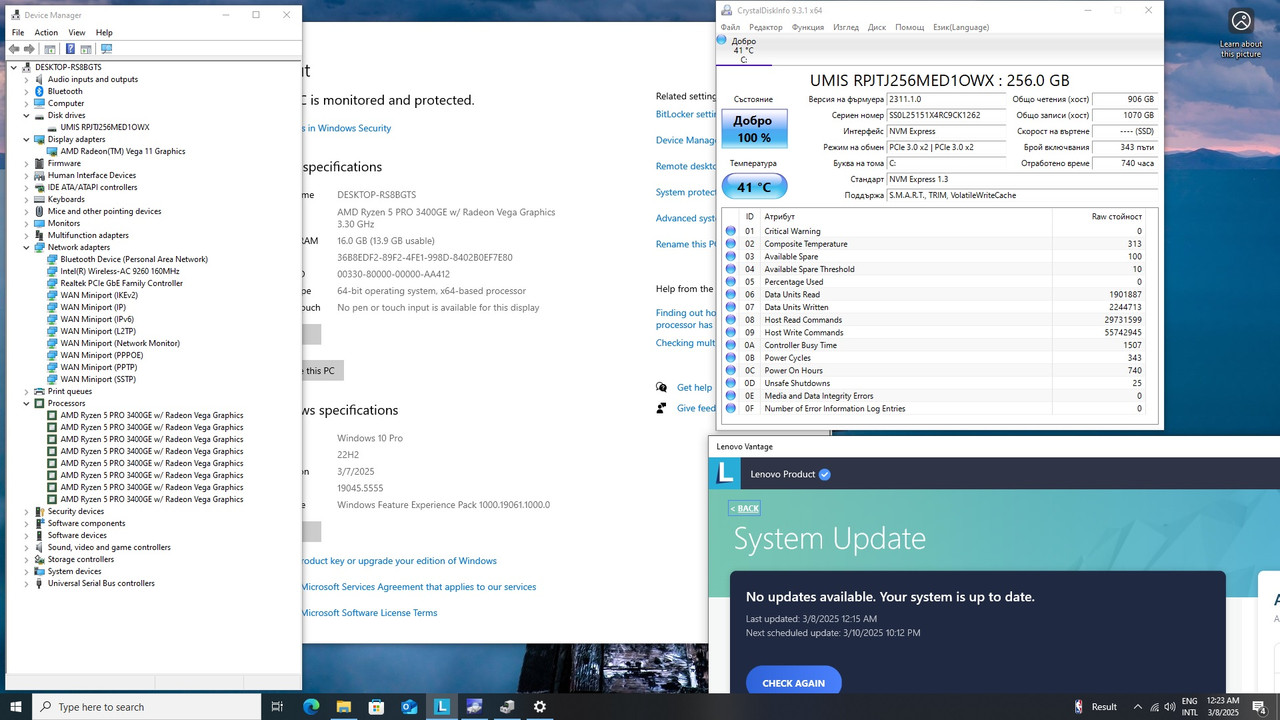This screenshot has height=720, width=1280.
Task: Open Microsoft Edge from the taskbar
Action: pos(311,706)
